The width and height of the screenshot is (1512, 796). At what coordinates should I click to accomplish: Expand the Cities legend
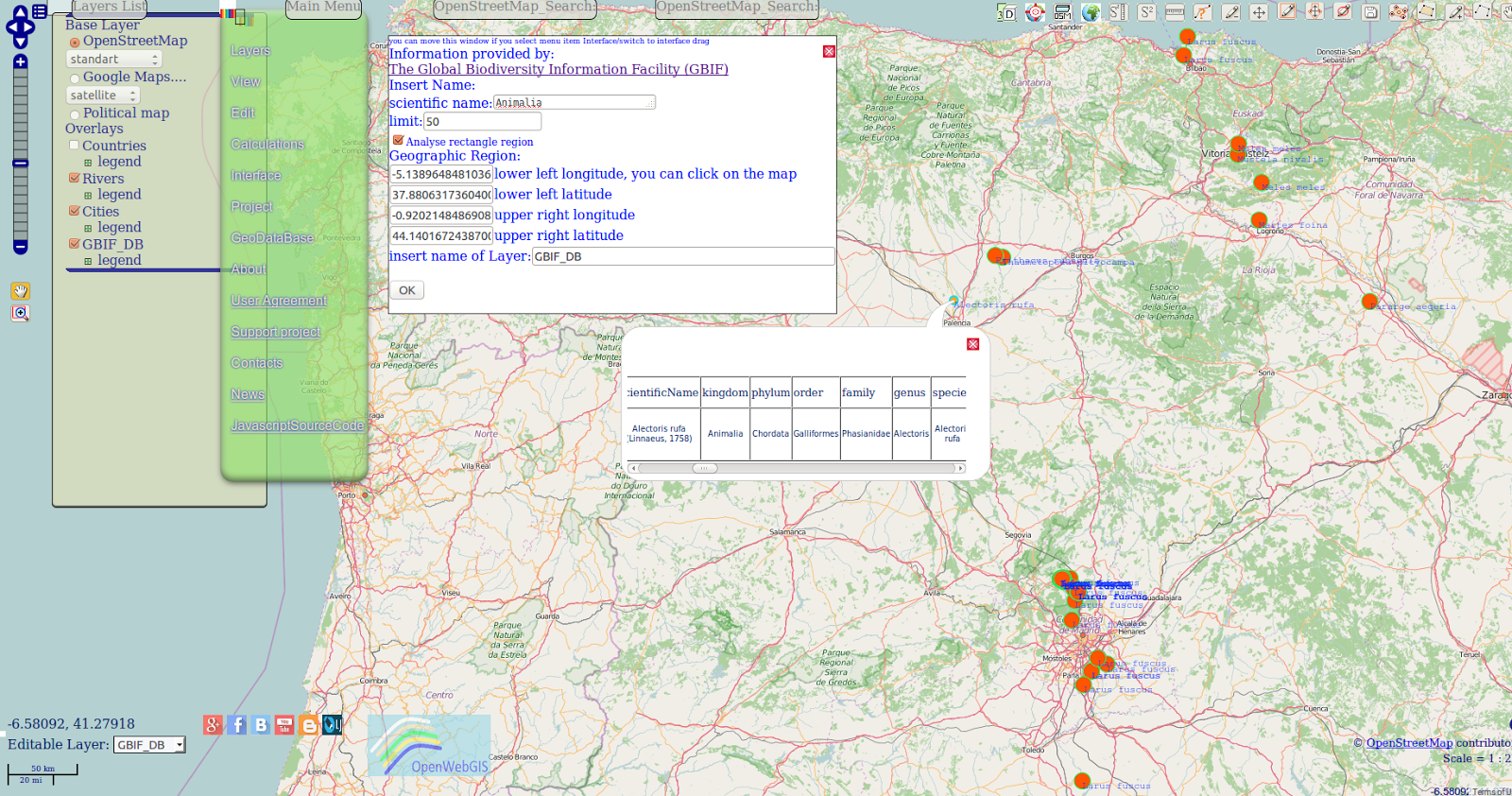[x=88, y=228]
